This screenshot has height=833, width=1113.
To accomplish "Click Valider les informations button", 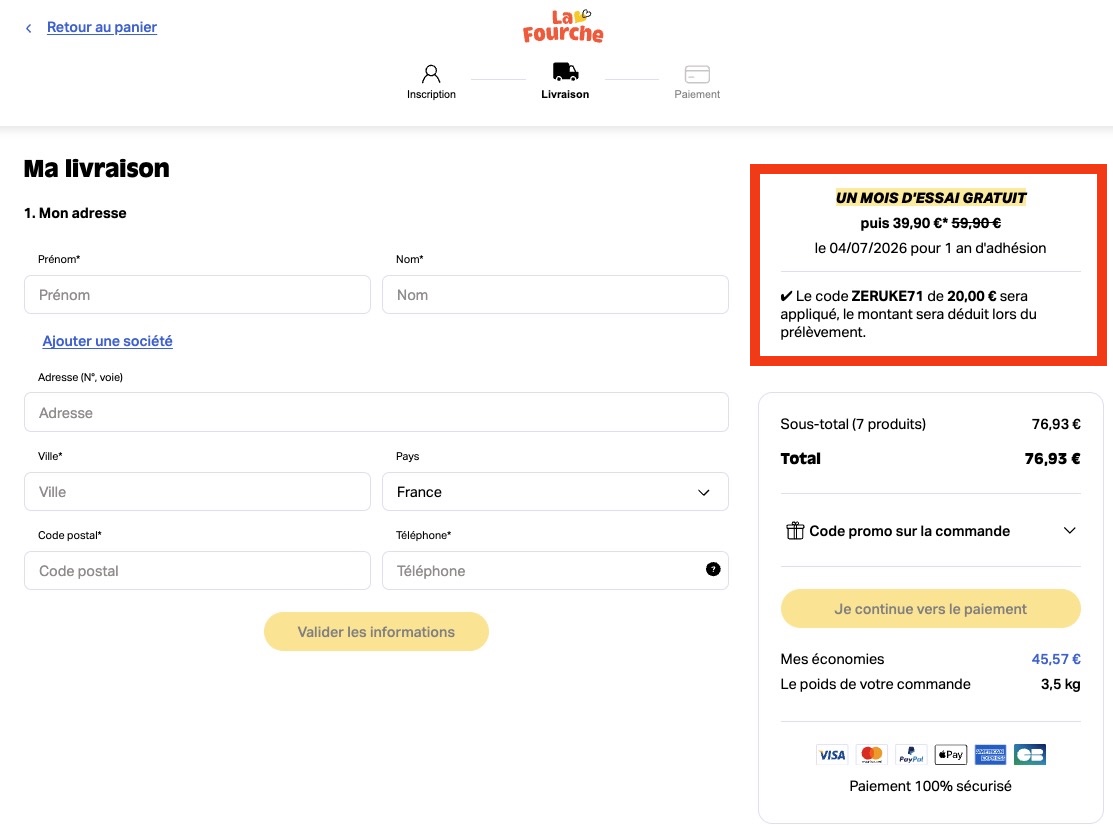I will coord(376,631).
